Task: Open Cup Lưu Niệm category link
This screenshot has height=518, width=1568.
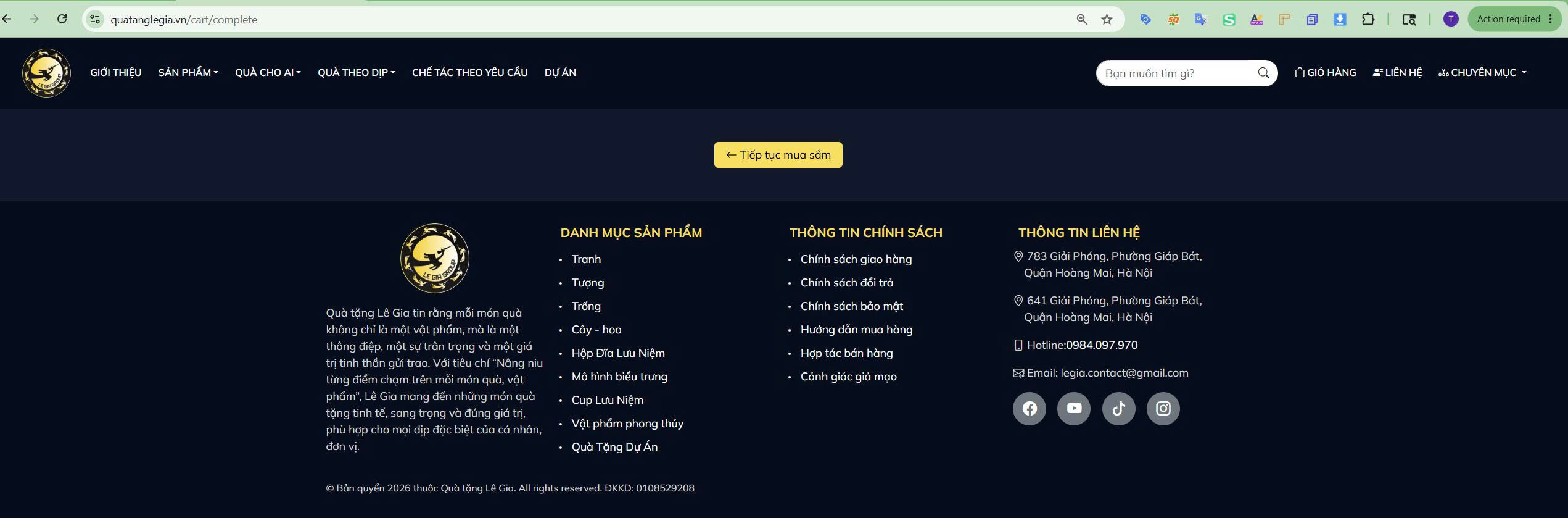Action: [x=608, y=400]
